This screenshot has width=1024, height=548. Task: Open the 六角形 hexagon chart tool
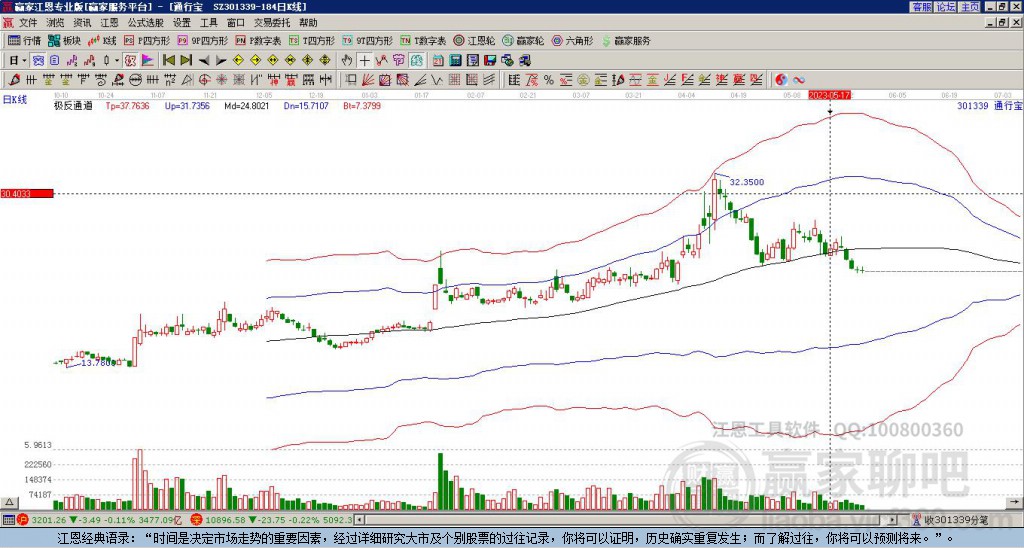573,40
